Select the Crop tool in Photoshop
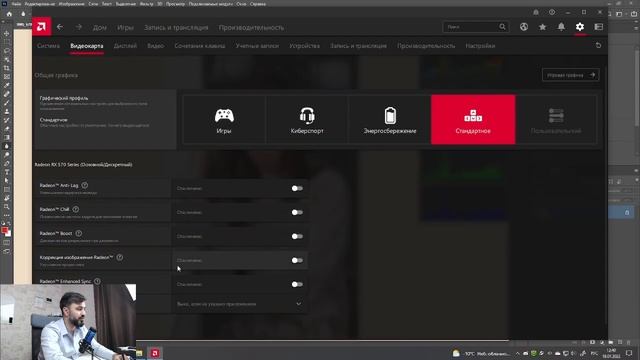Screen dimensions: 640x360 coord(7,68)
